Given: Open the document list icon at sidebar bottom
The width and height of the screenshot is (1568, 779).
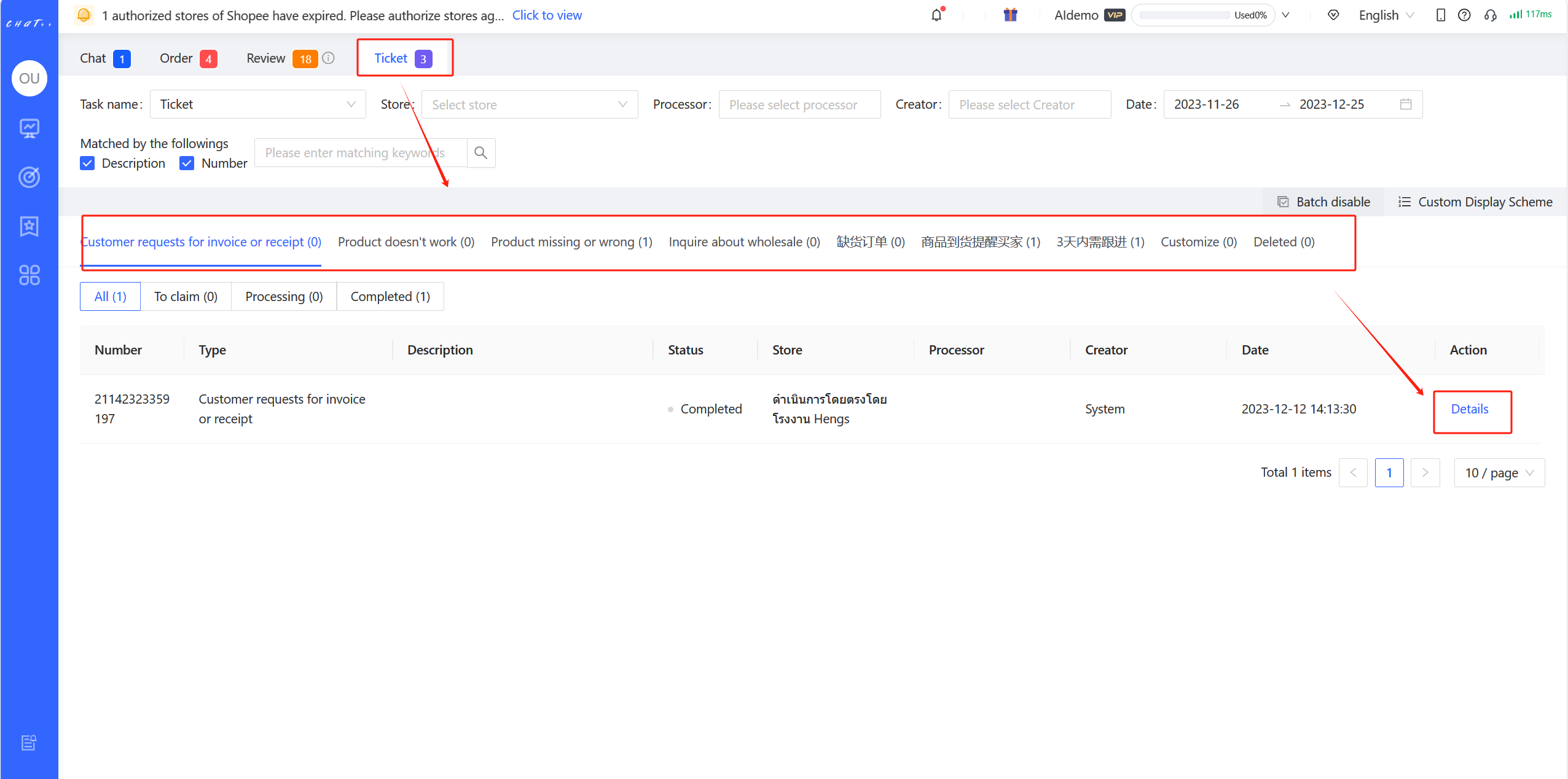Looking at the screenshot, I should [x=29, y=742].
